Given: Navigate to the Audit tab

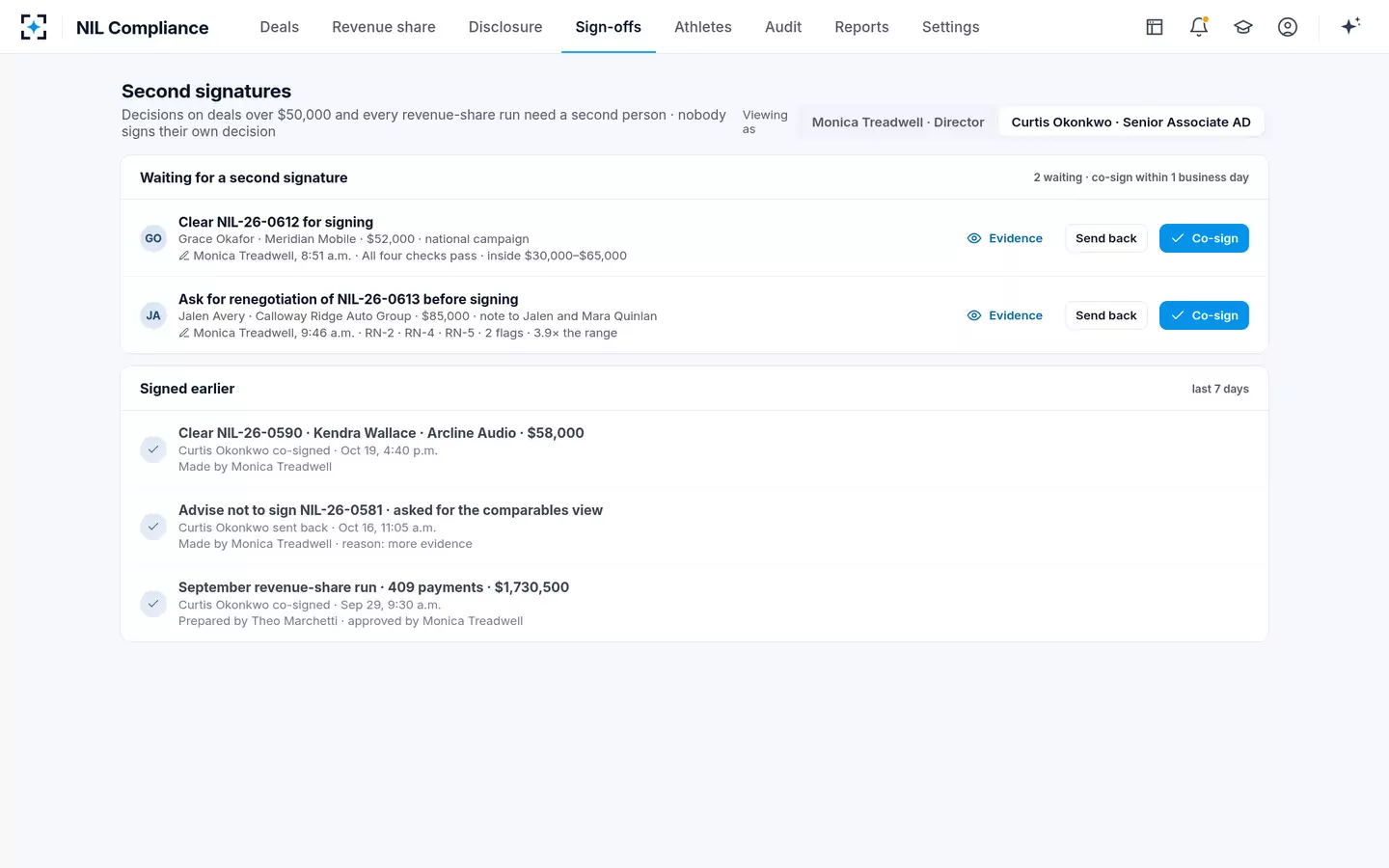Looking at the screenshot, I should pos(783,27).
